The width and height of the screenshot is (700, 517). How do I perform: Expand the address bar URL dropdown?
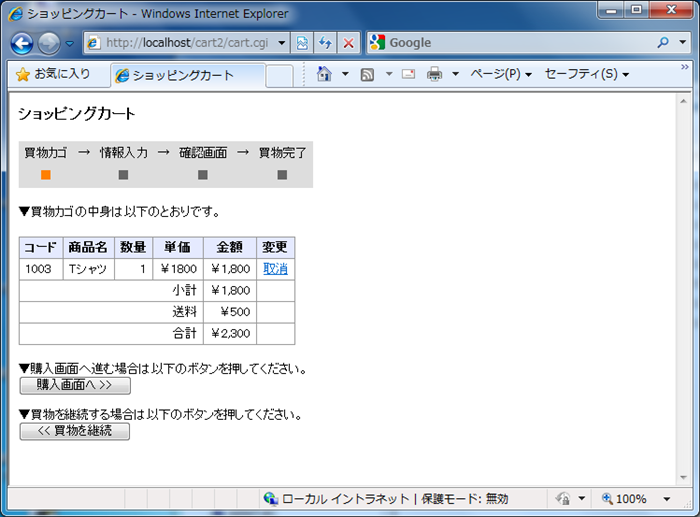(282, 43)
